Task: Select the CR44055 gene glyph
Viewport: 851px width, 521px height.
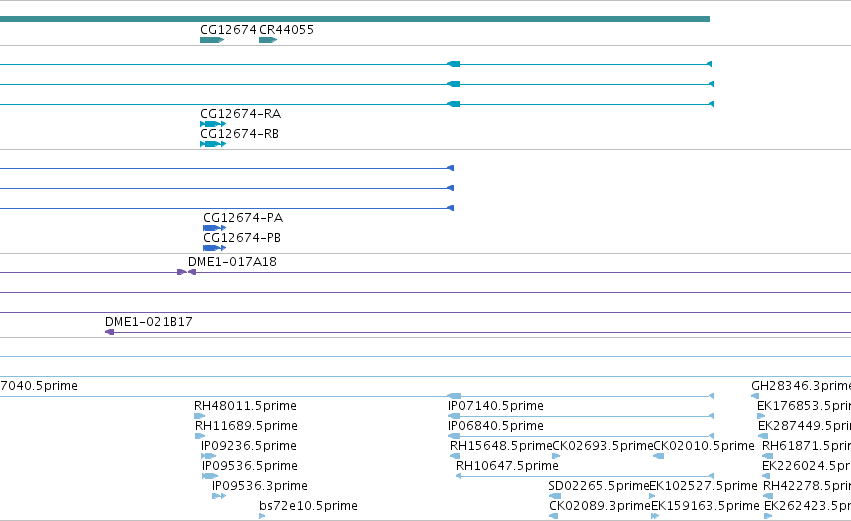Action: [268, 40]
